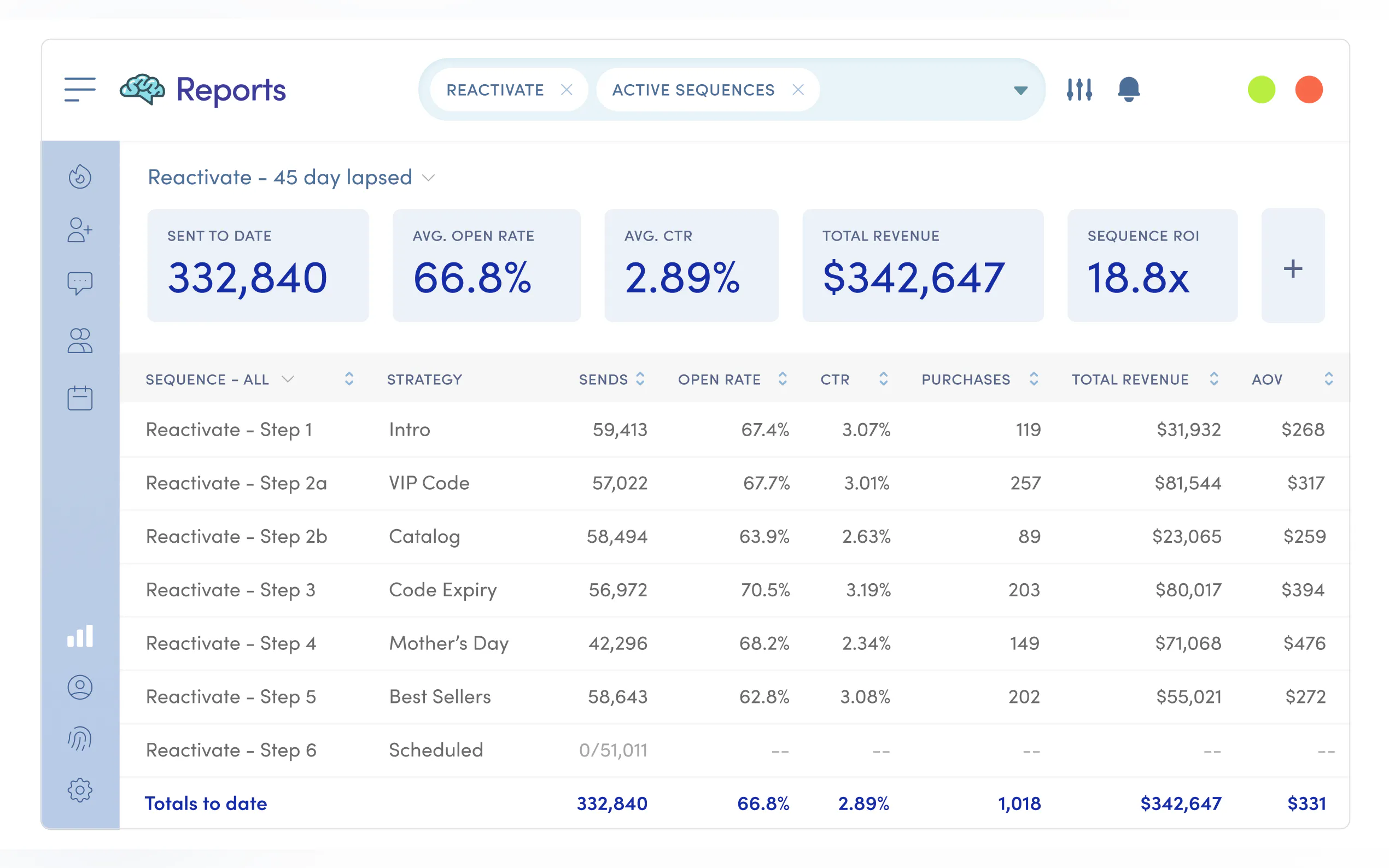Sort the table by OPEN RATE
This screenshot has height=868, width=1389.
(782, 379)
